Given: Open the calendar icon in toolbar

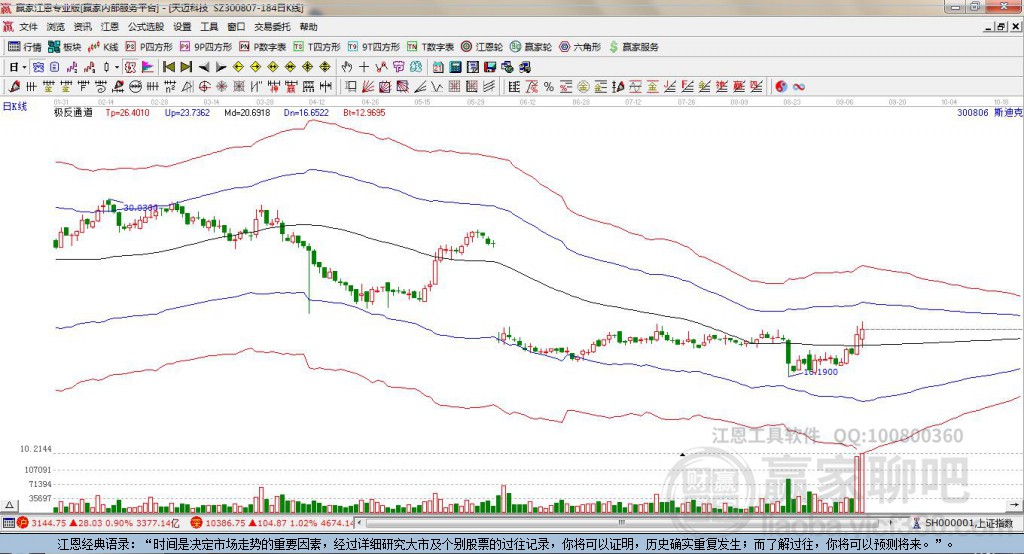Looking at the screenshot, I should (x=438, y=67).
